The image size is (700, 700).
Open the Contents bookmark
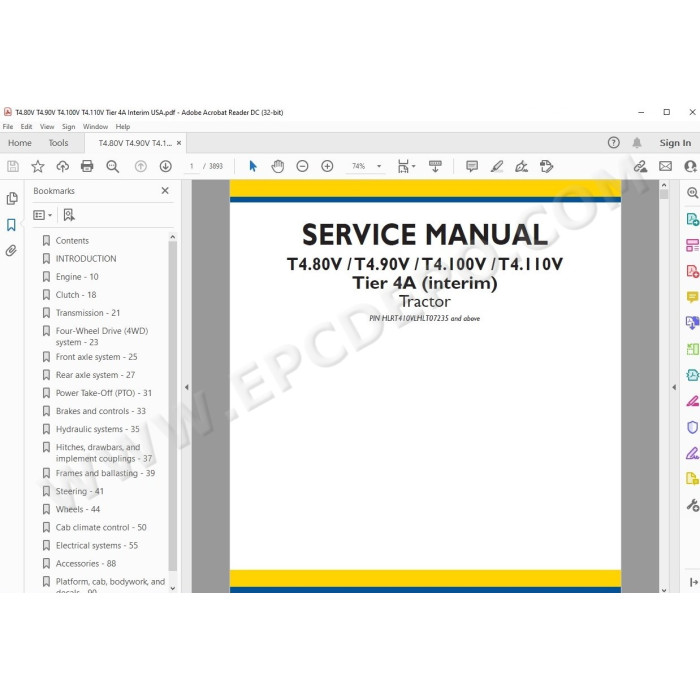pos(72,241)
